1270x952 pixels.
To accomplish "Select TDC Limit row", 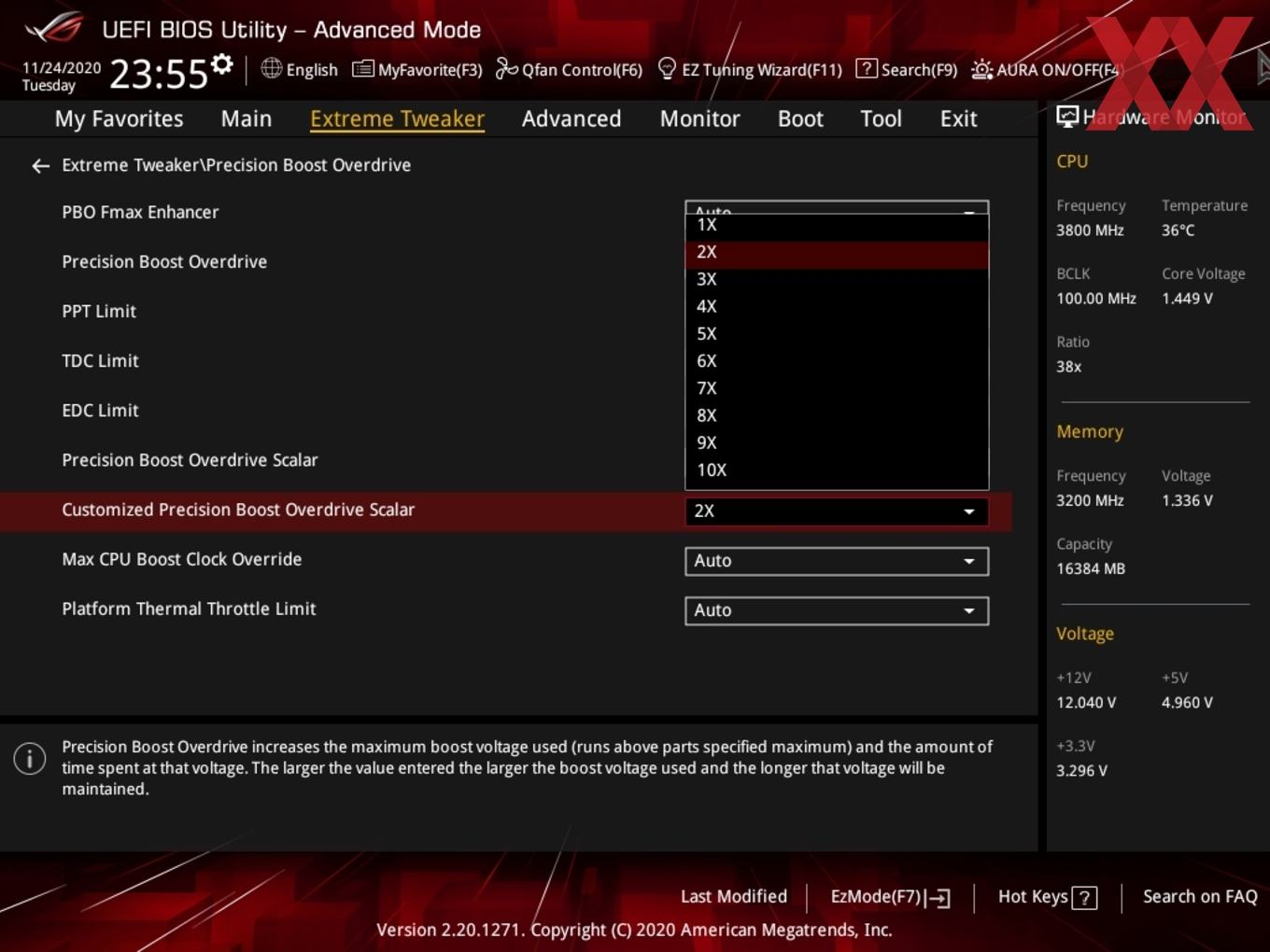I will point(505,360).
